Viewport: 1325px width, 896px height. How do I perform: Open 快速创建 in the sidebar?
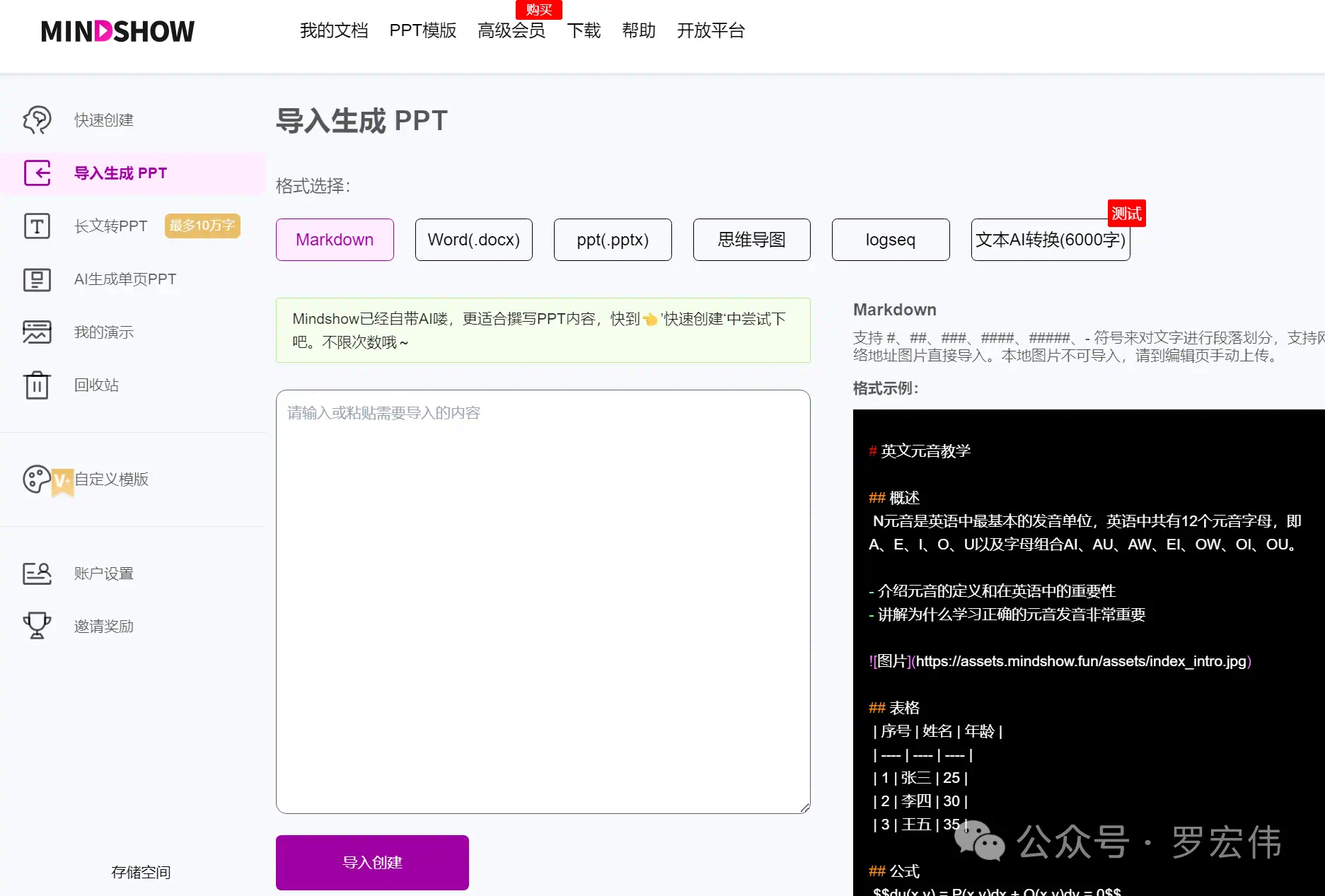pyautogui.click(x=104, y=120)
